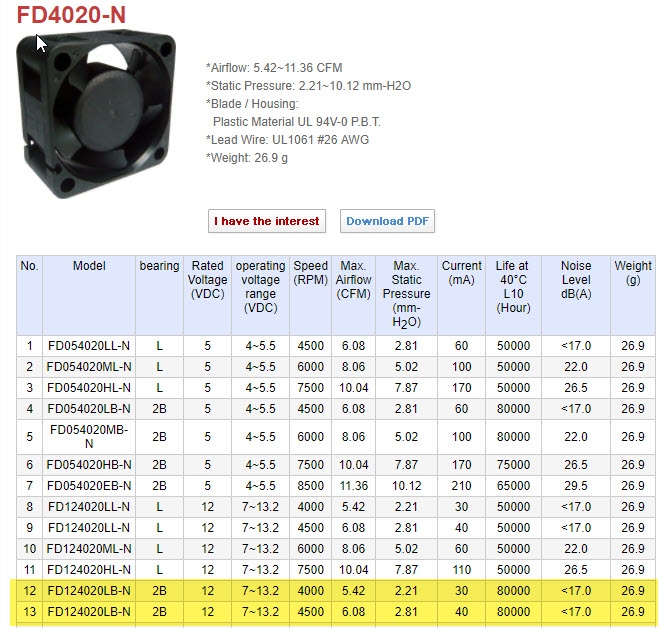Viewport: 668px width, 628px height.
Task: Click life value 80000 in row 13
Action: (x=513, y=612)
